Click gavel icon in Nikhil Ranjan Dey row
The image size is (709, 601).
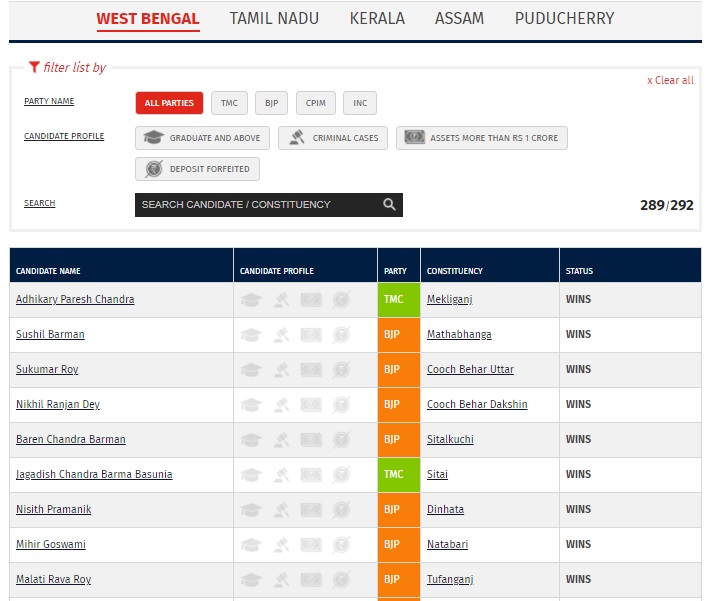[x=281, y=405]
